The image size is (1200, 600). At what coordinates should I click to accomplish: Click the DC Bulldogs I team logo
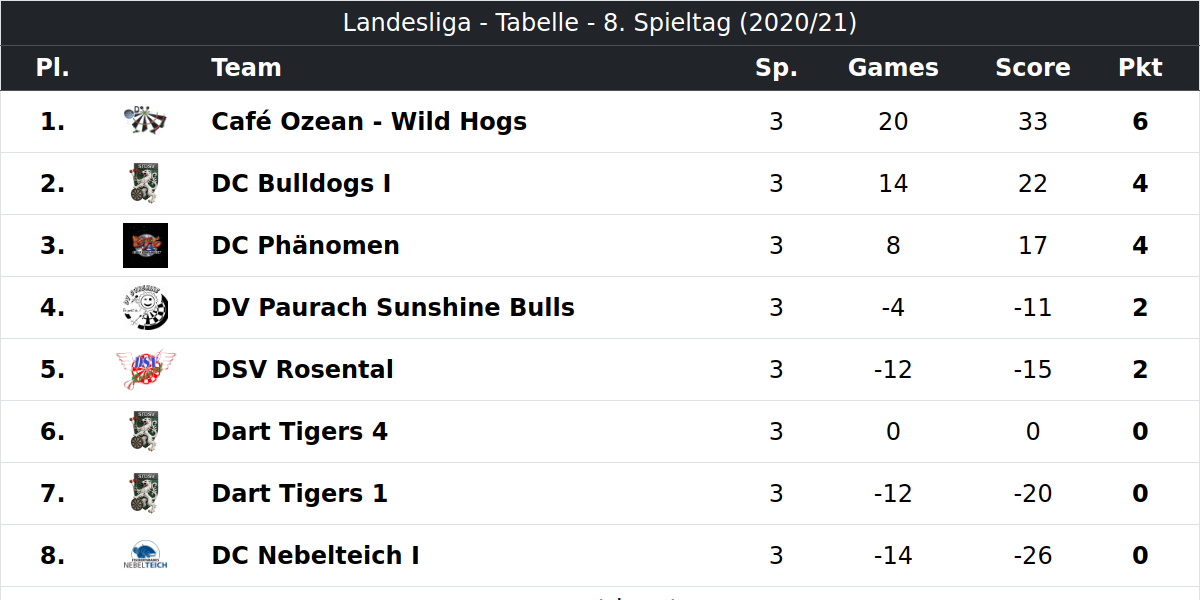coord(145,184)
